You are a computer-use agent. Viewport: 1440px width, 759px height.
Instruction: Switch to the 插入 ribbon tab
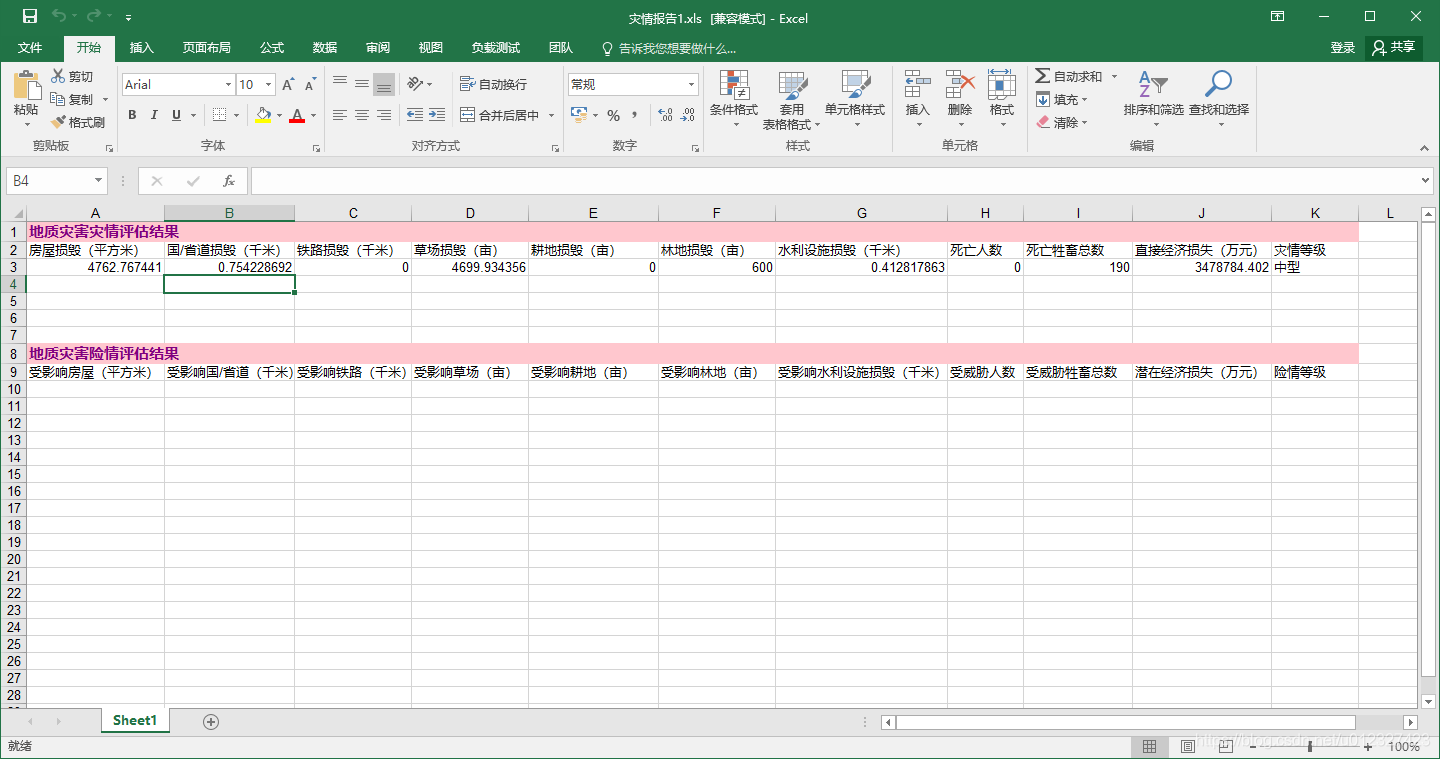point(141,47)
